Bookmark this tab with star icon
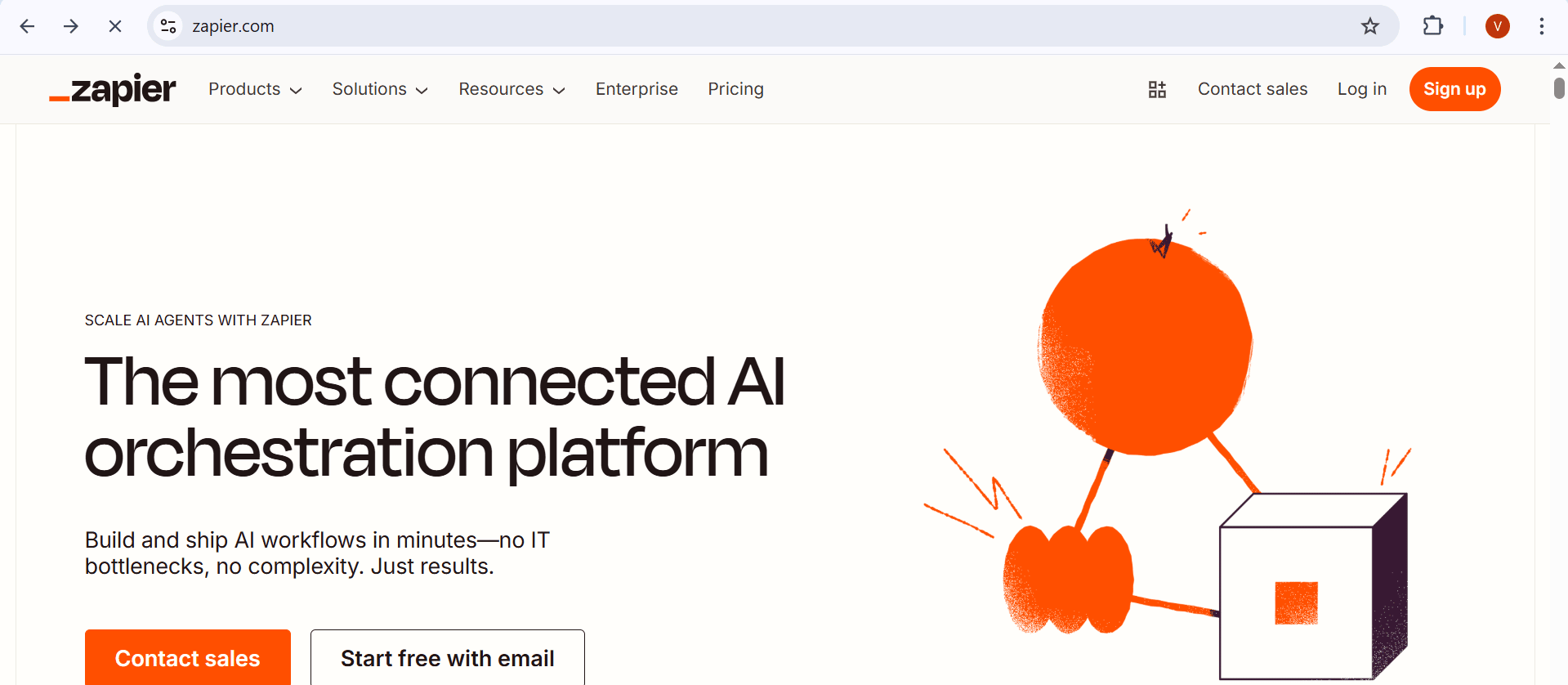The width and height of the screenshot is (1568, 685). click(x=1370, y=26)
